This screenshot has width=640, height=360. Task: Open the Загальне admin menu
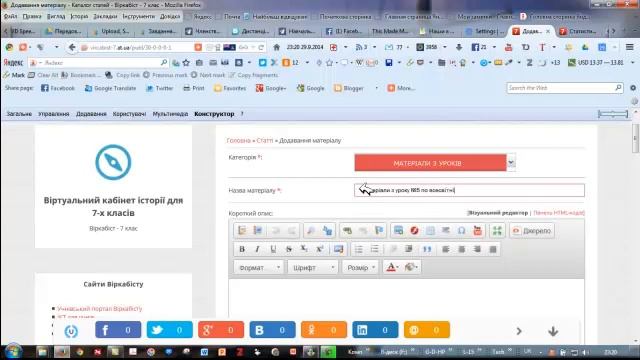coord(19,114)
